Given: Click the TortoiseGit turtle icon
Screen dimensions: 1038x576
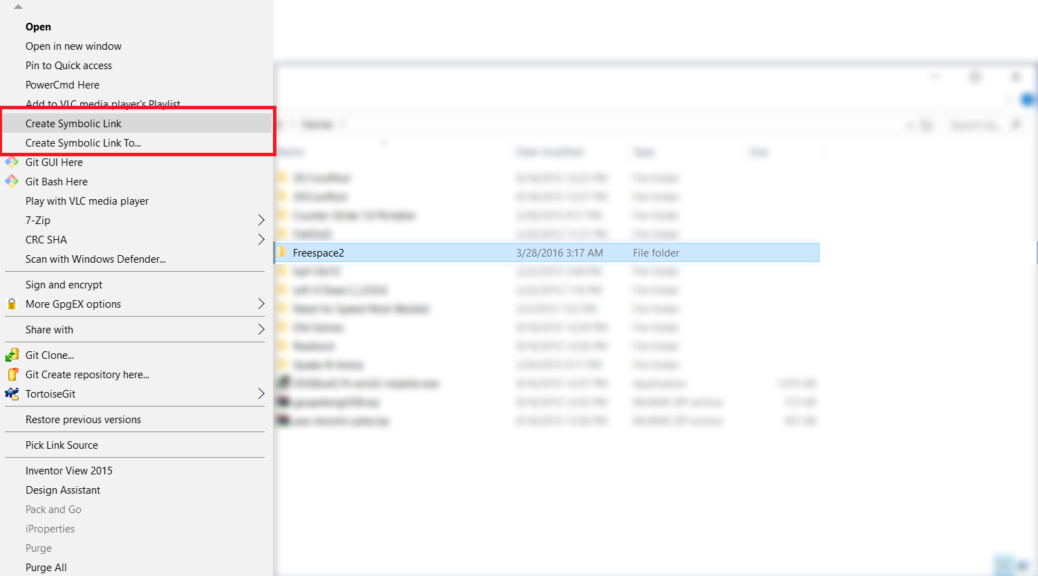Looking at the screenshot, I should coord(12,394).
